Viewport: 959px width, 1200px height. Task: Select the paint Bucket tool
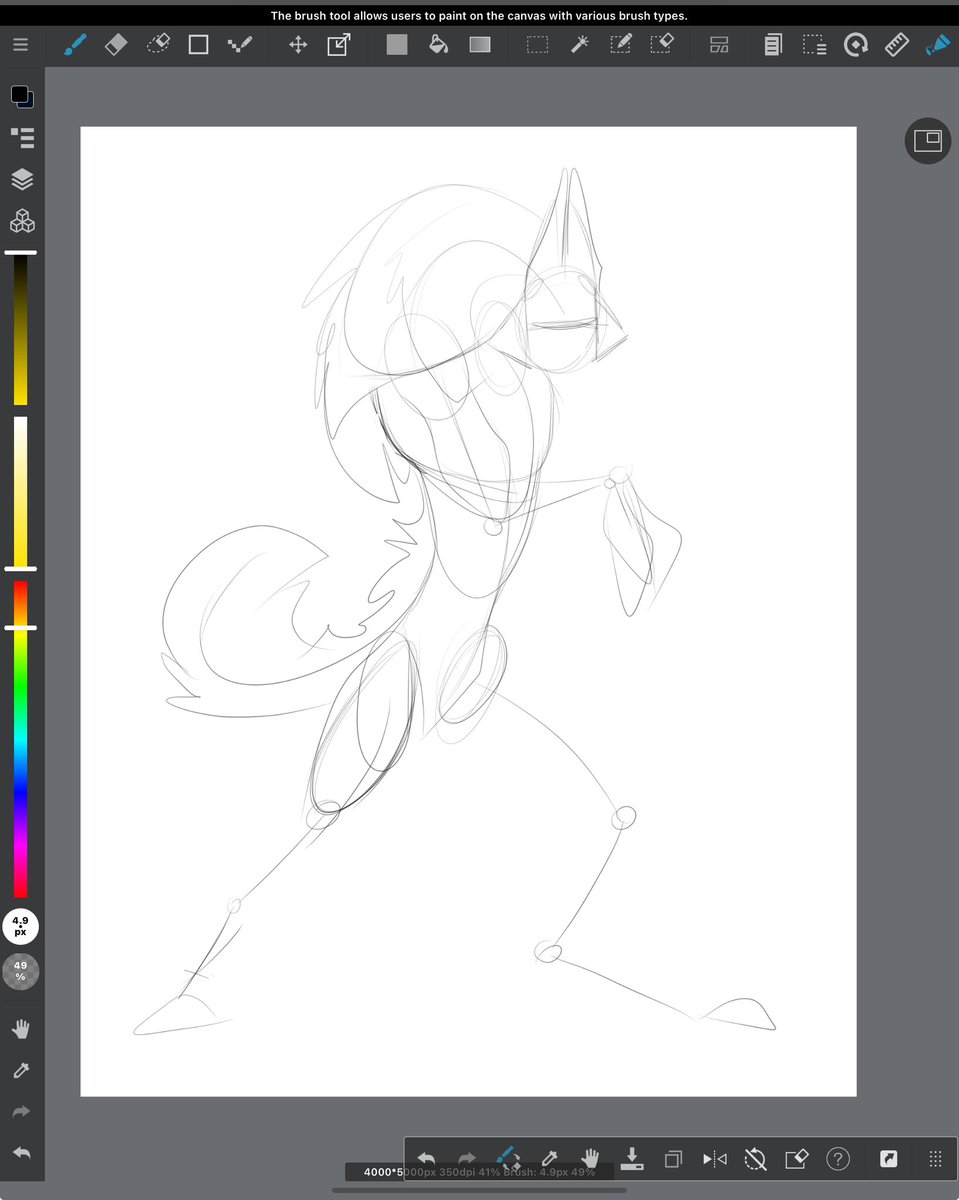438,45
